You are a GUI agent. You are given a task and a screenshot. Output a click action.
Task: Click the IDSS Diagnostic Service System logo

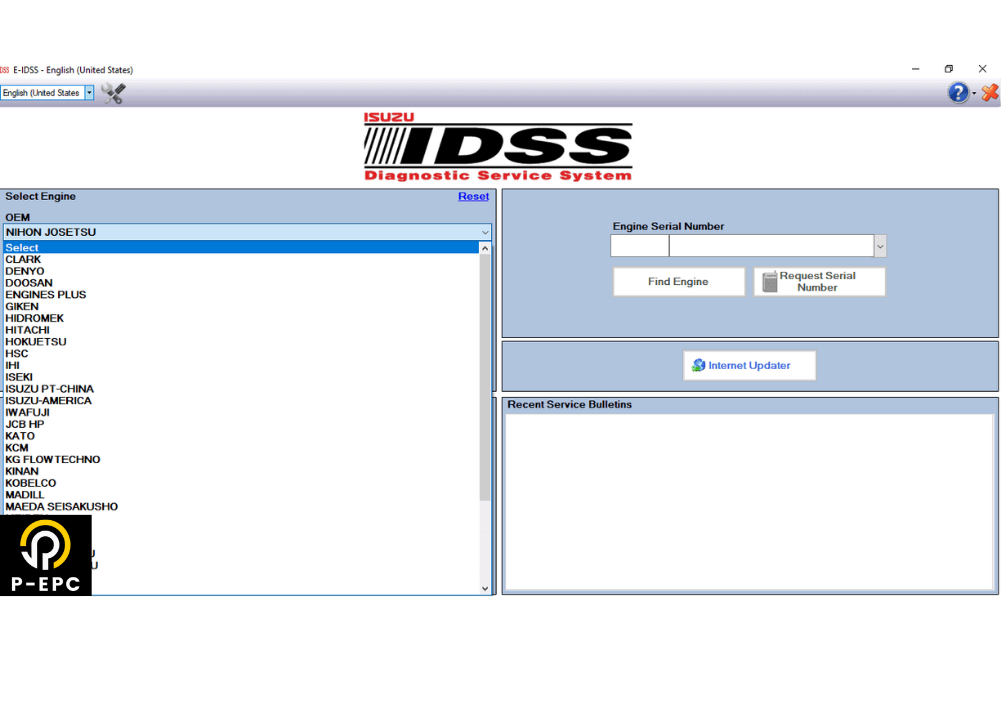pyautogui.click(x=497, y=148)
